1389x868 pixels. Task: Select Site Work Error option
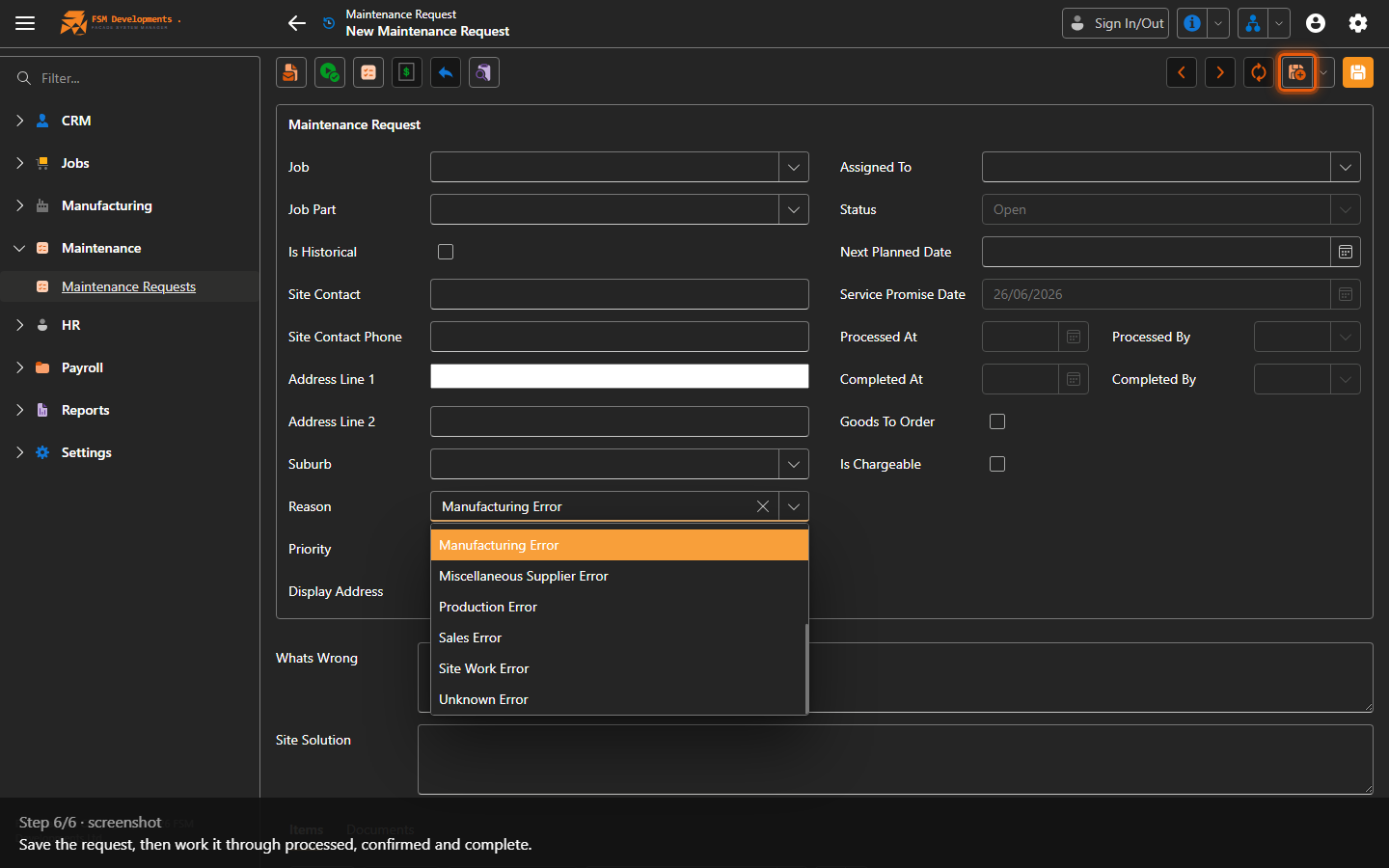coord(619,668)
